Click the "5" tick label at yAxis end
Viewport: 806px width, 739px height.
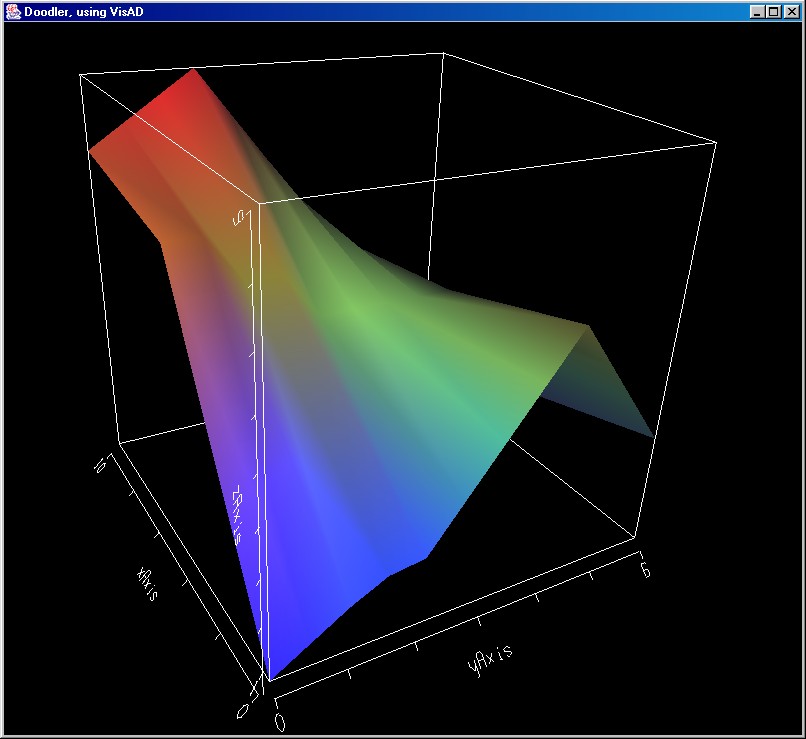647,568
